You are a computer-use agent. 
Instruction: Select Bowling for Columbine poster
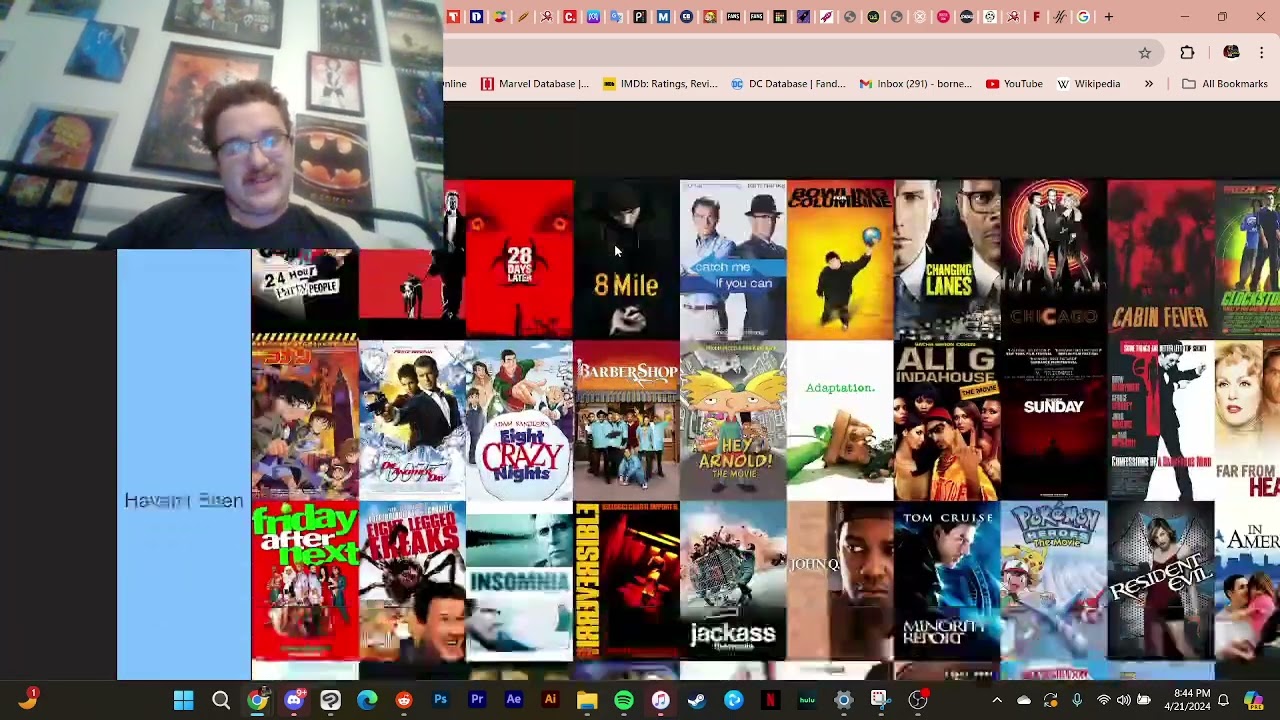tap(840, 259)
